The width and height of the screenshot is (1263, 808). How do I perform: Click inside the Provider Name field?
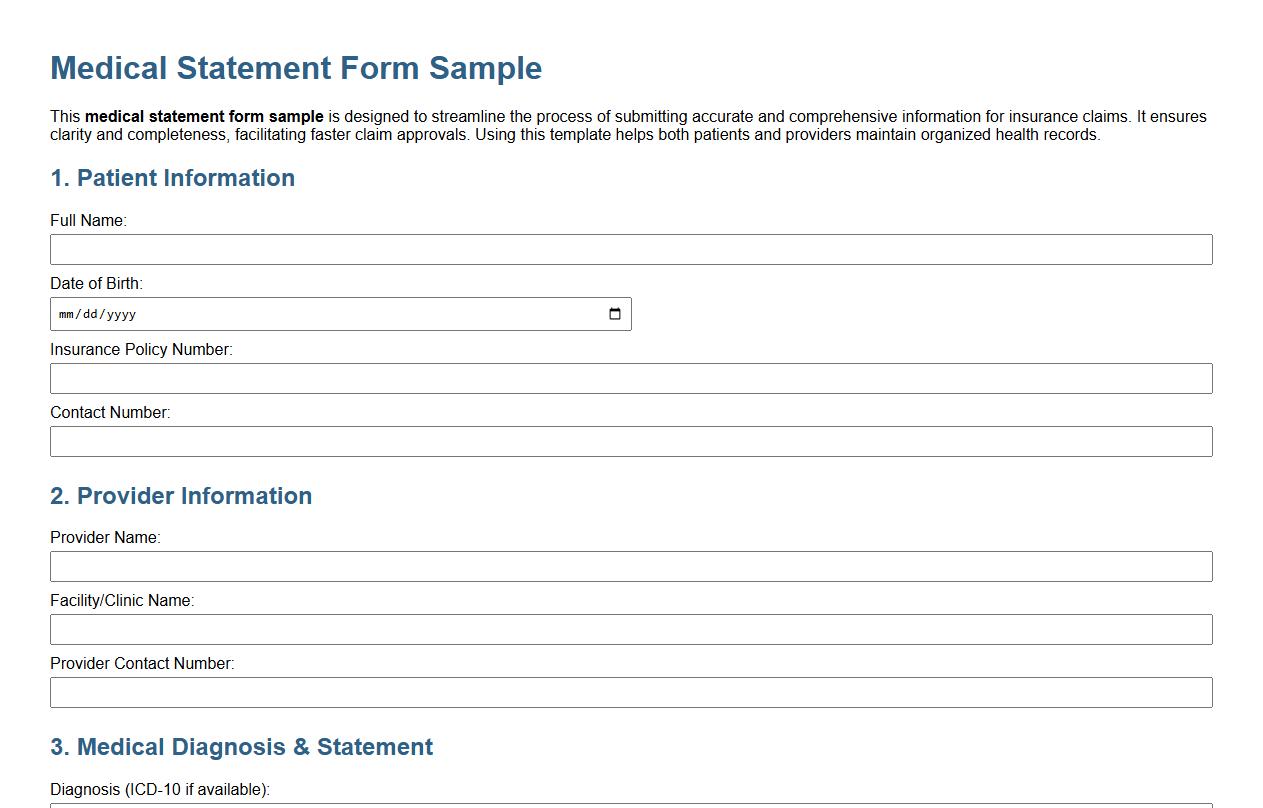tap(630, 566)
